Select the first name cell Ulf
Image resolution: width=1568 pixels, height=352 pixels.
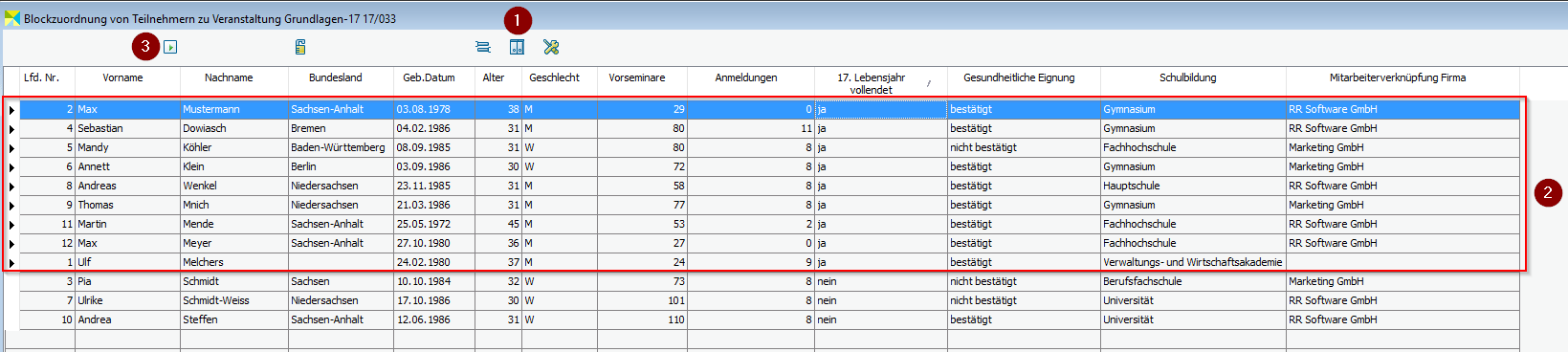click(x=127, y=262)
